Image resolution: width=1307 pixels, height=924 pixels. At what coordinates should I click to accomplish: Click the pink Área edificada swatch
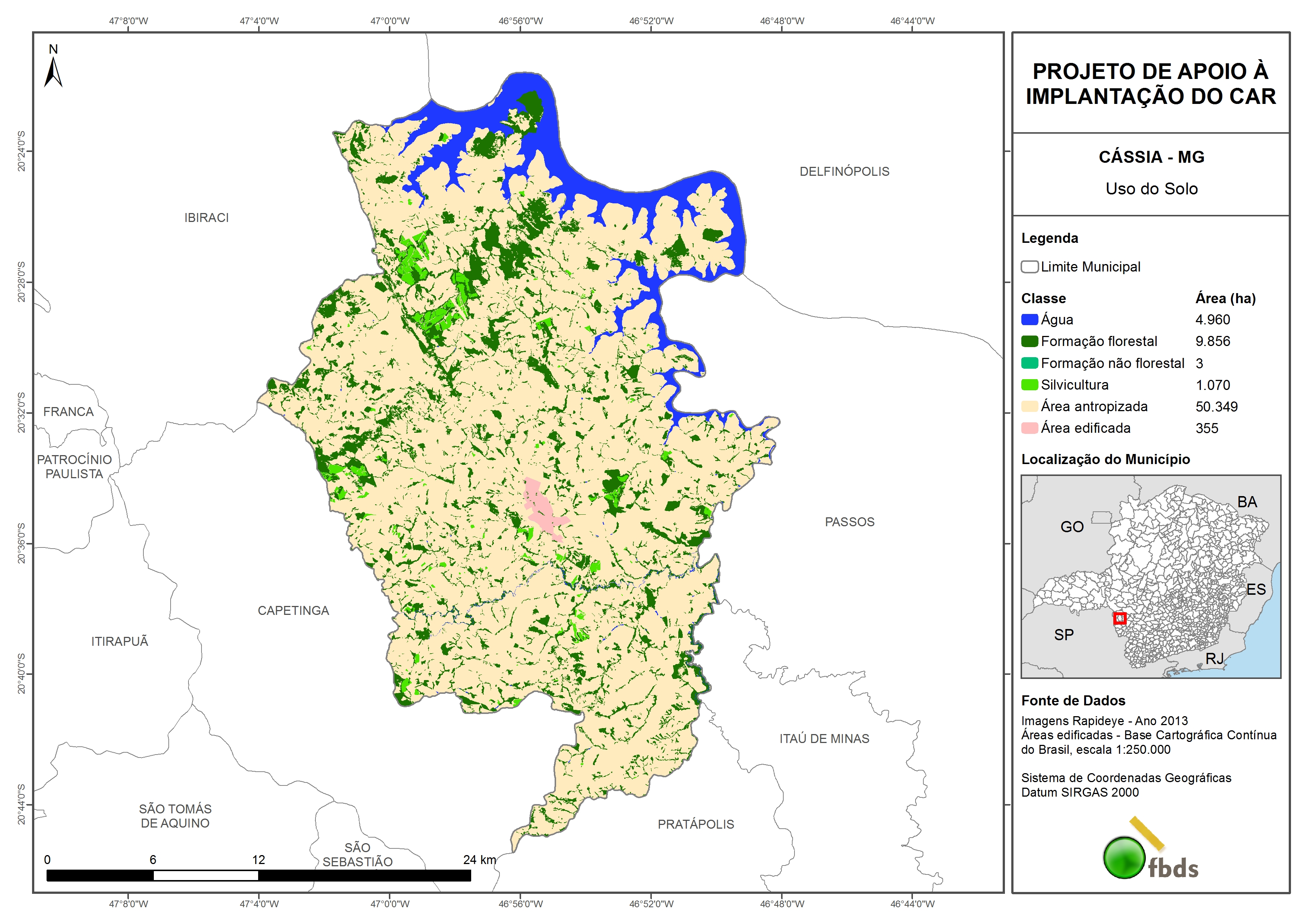click(x=1029, y=428)
